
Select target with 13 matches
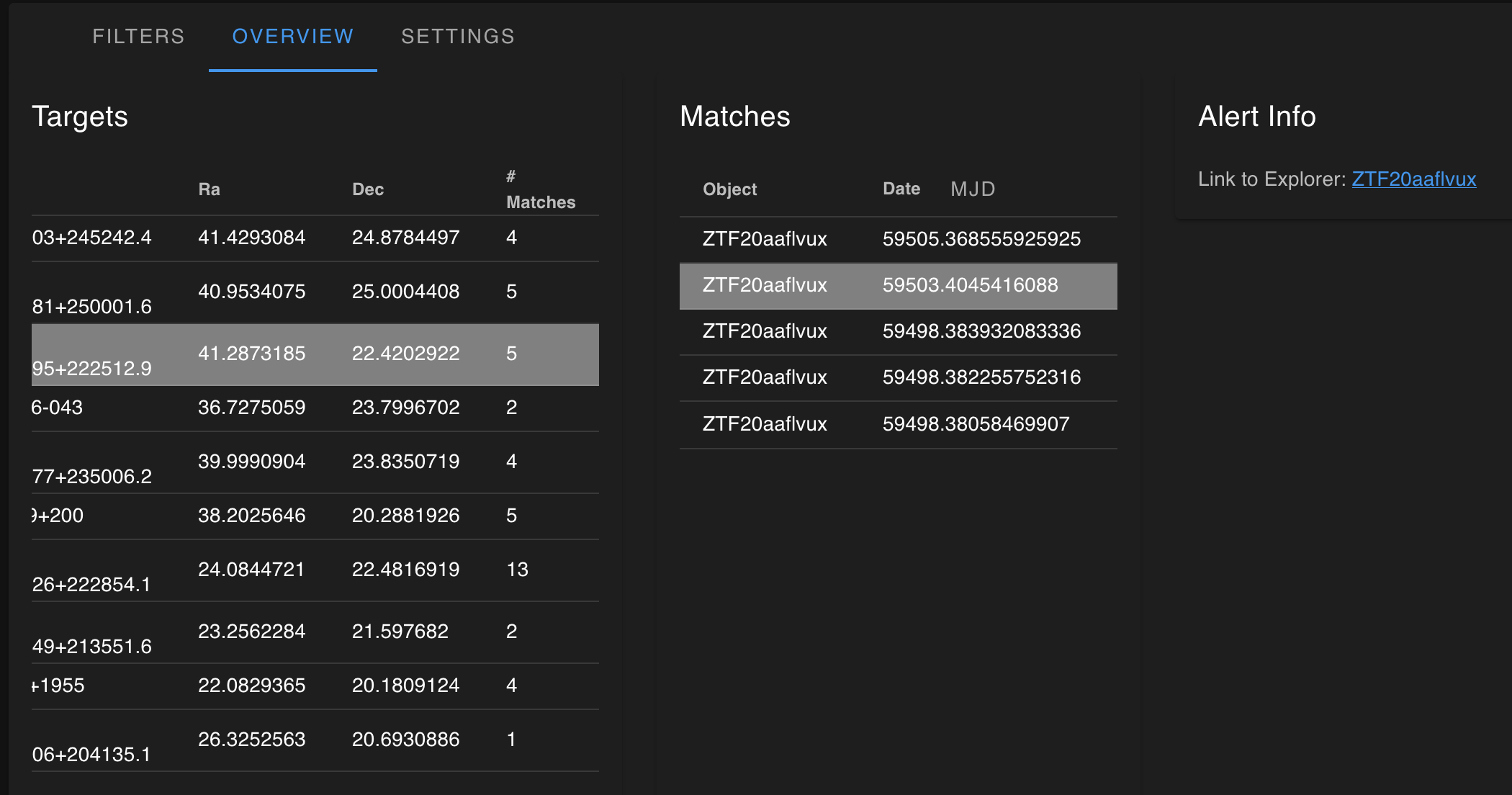tap(315, 570)
